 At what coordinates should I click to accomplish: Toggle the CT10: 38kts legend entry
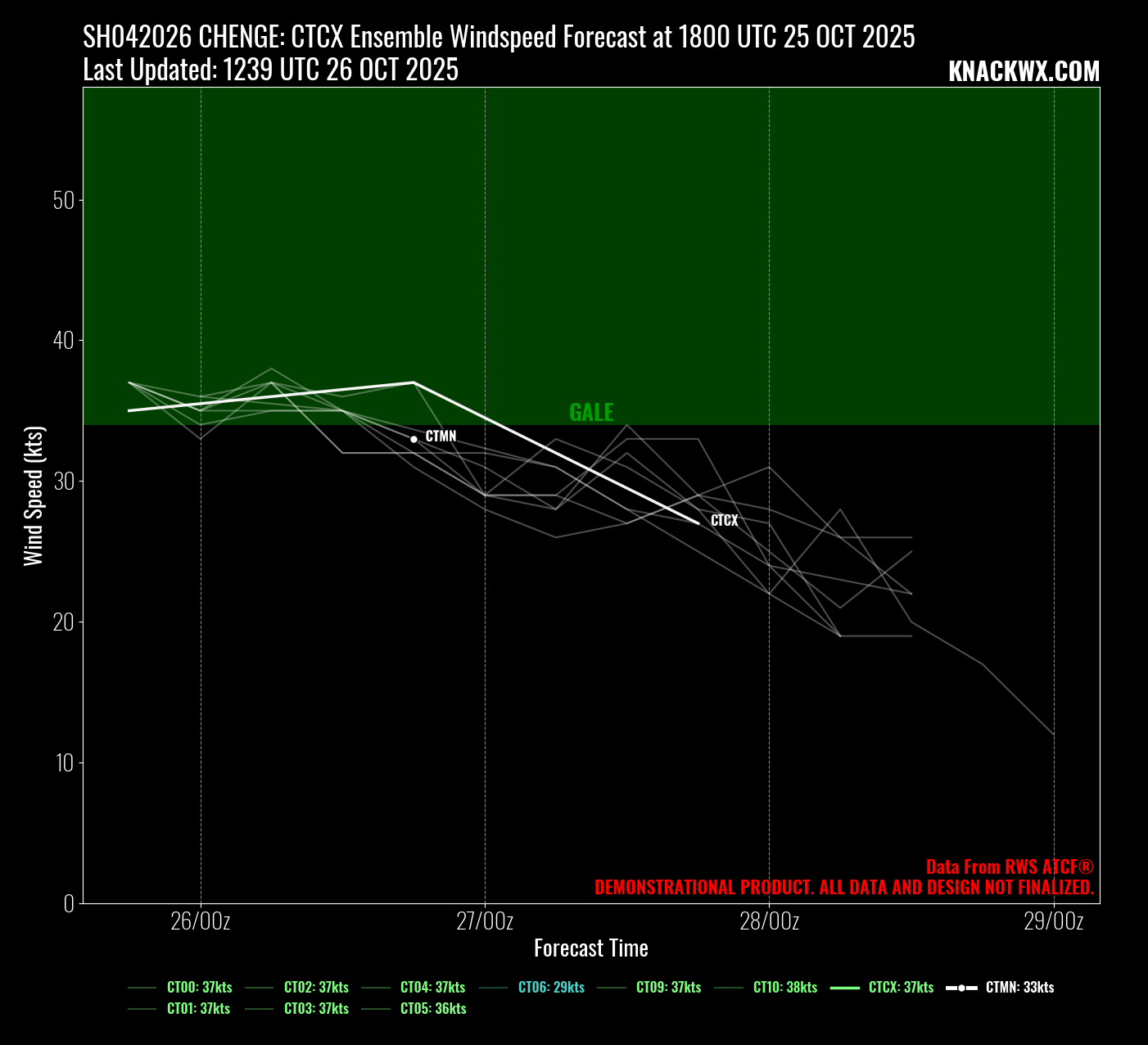784,988
